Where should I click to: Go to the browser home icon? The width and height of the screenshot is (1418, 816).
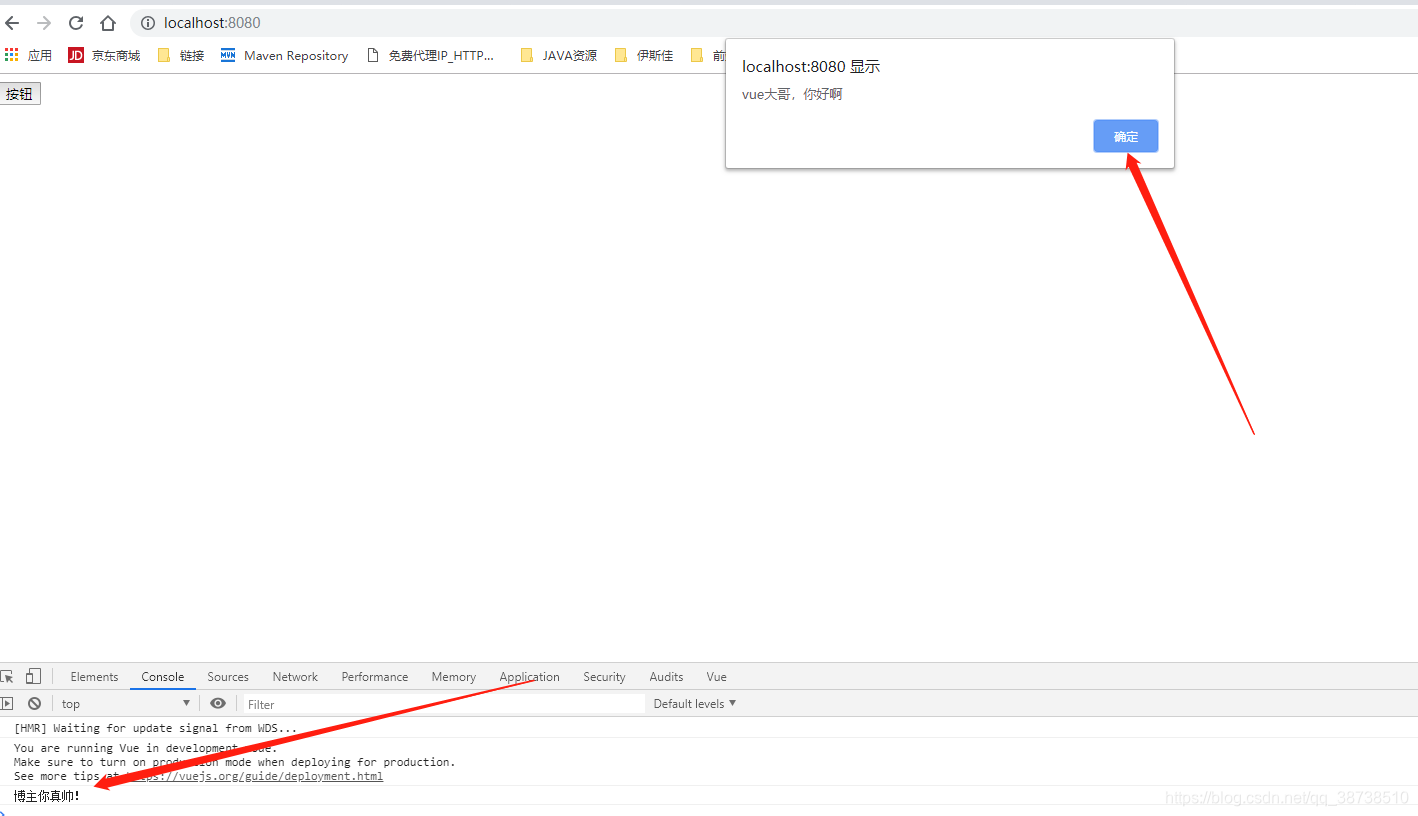108,23
